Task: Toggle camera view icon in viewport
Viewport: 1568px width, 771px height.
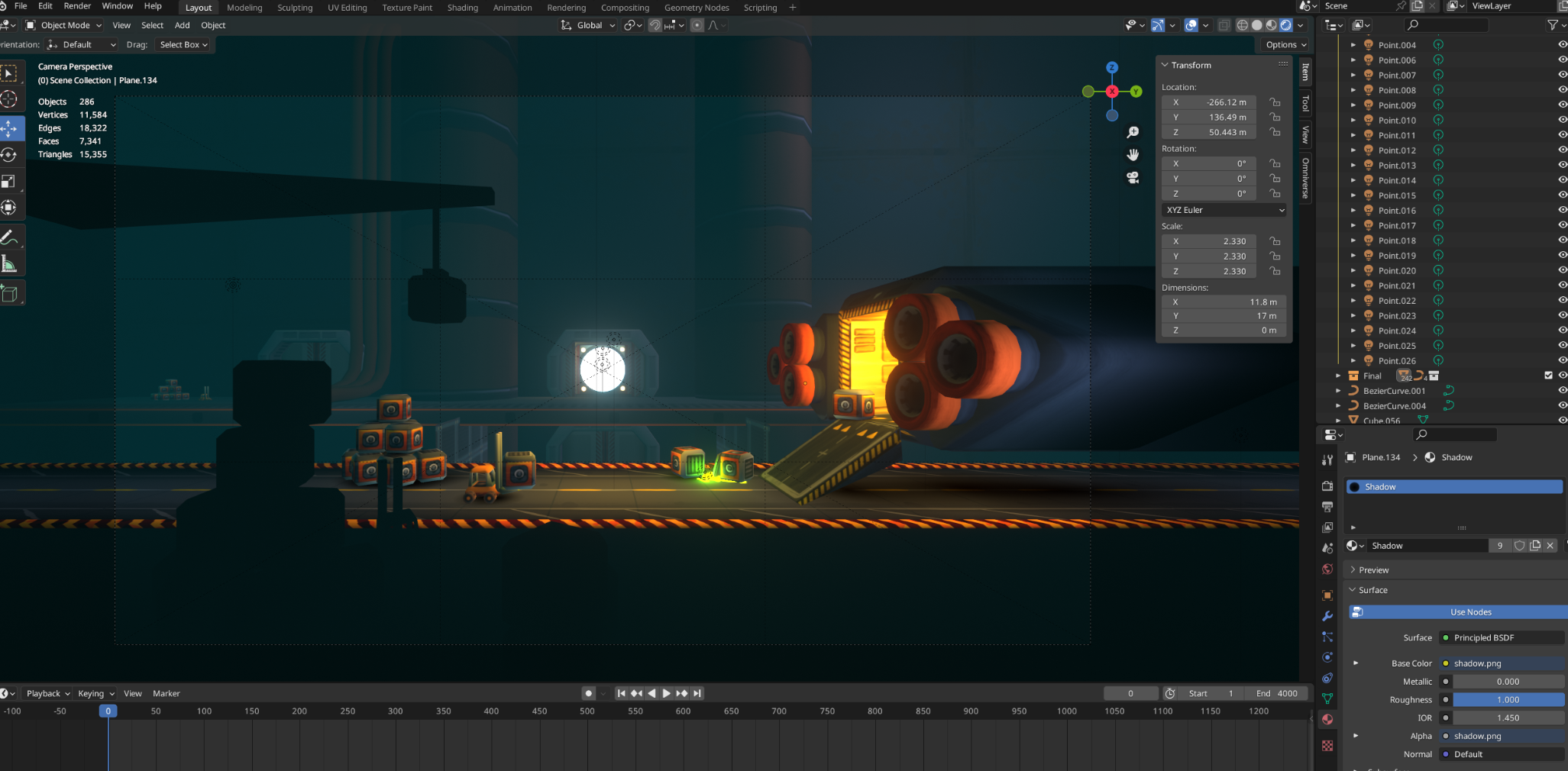Action: [x=1133, y=178]
